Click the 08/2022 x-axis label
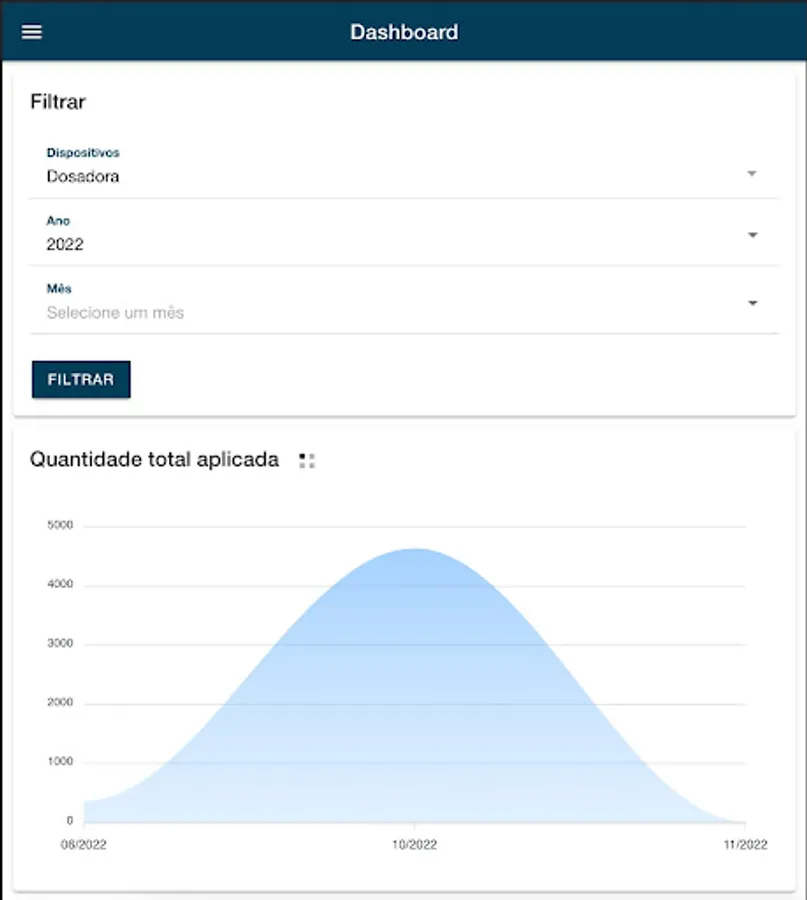 (84, 845)
